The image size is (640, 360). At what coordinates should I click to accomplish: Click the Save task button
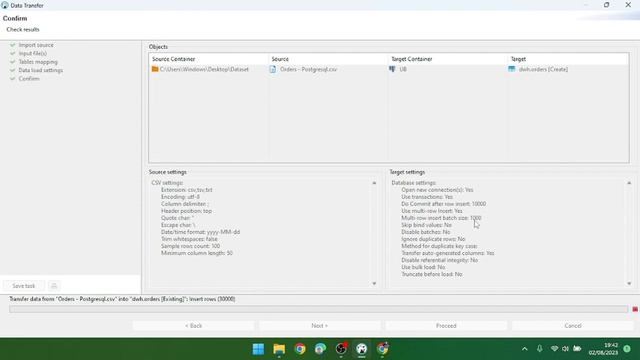pyautogui.click(x=24, y=286)
